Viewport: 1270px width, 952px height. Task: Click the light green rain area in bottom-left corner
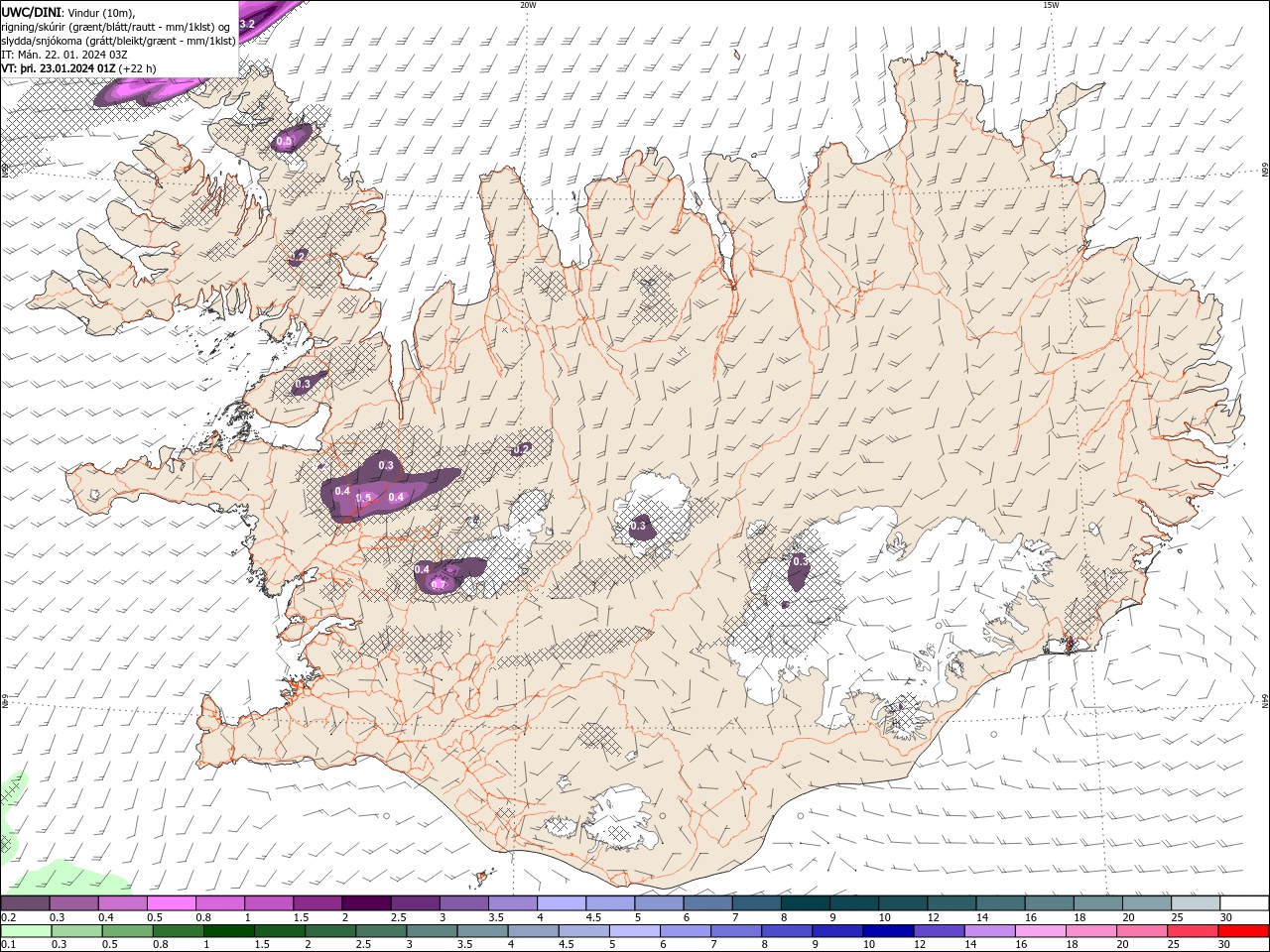point(69,878)
